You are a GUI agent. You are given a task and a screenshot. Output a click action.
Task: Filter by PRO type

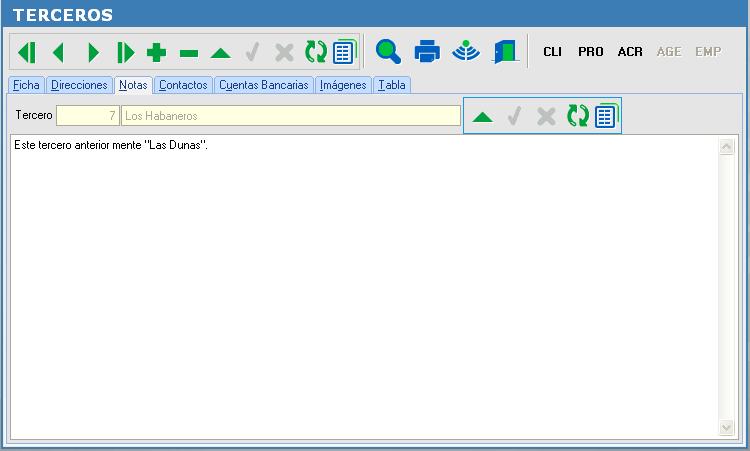pos(591,52)
